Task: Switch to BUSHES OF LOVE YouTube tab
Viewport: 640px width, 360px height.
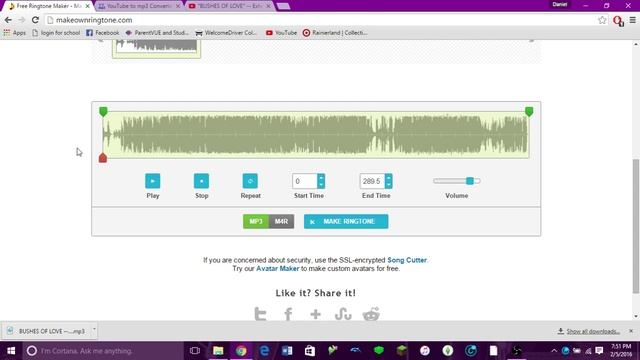Action: pyautogui.click(x=230, y=6)
